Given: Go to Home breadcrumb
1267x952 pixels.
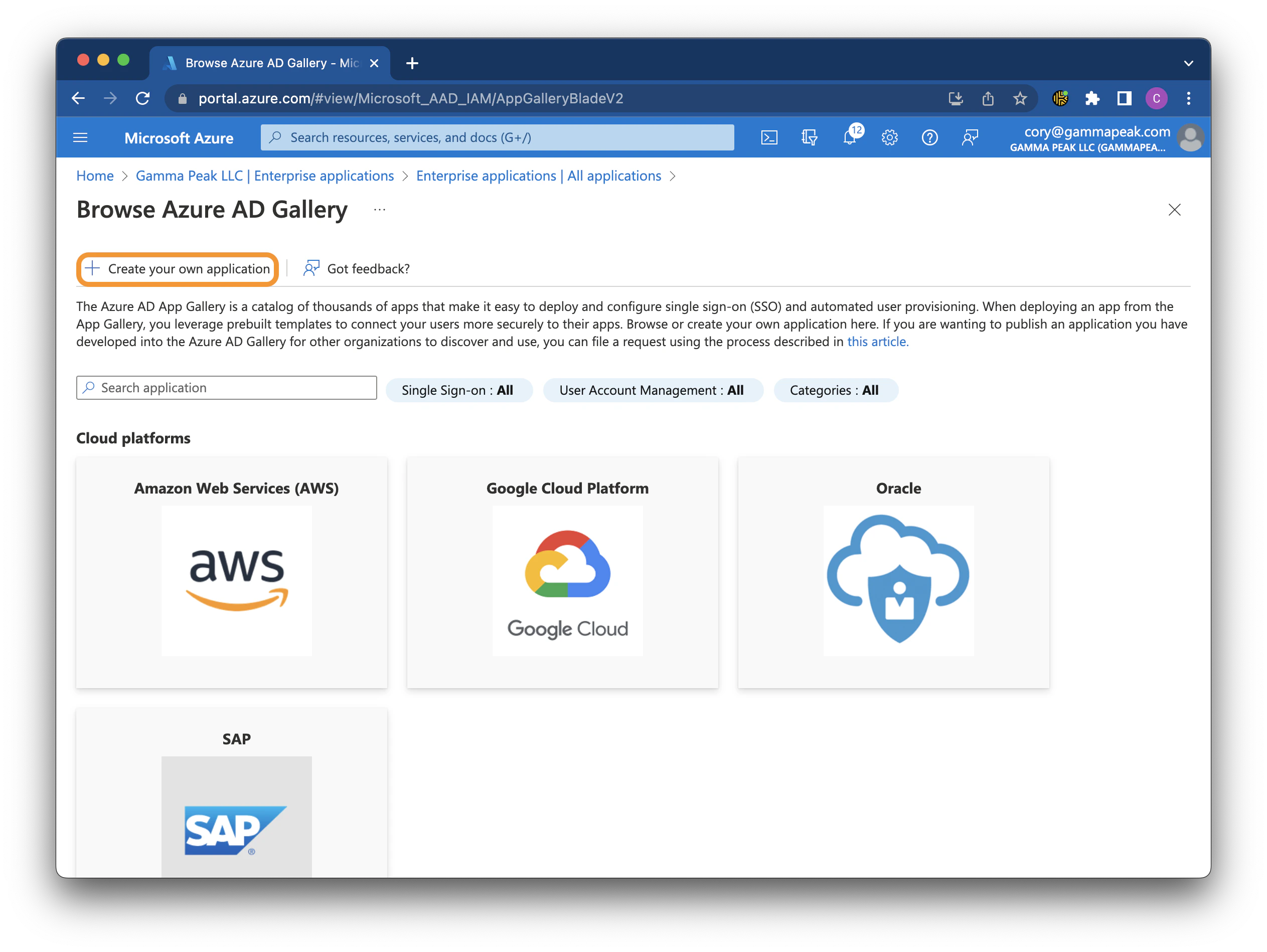Looking at the screenshot, I should (x=95, y=176).
